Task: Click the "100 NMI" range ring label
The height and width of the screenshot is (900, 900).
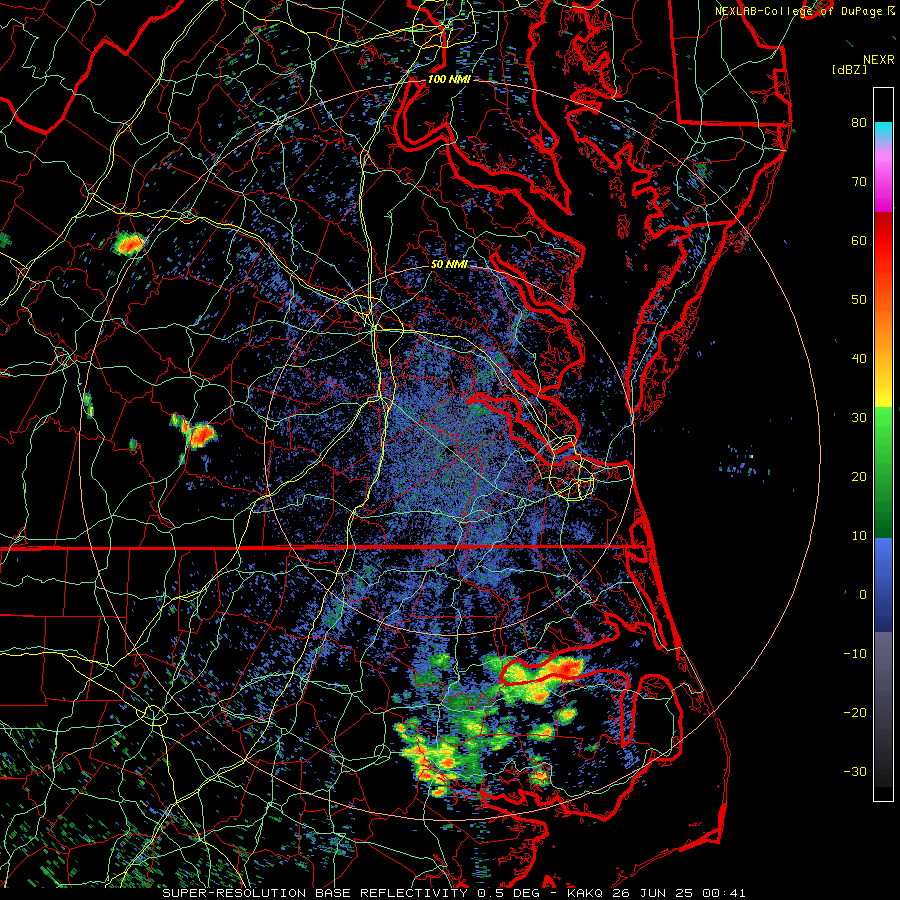Action: 449,79
